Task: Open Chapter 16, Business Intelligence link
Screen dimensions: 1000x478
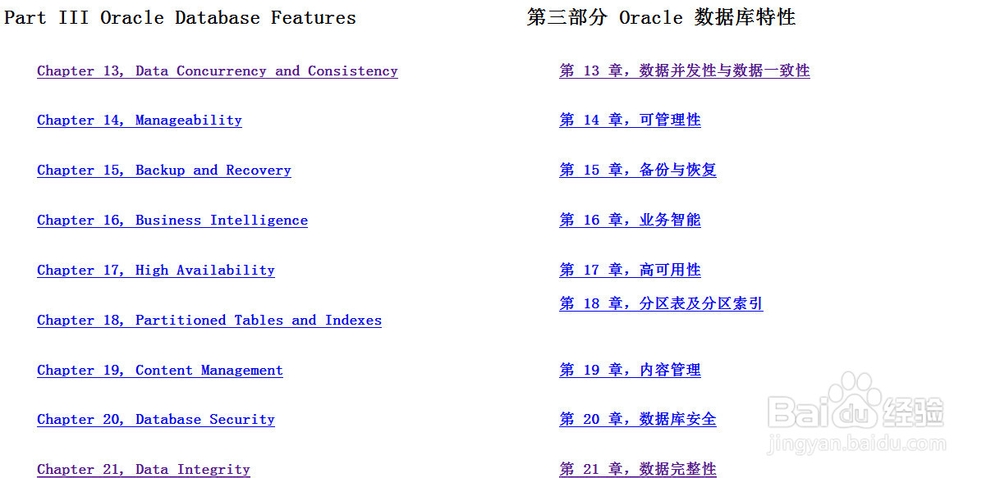Action: pos(172,221)
